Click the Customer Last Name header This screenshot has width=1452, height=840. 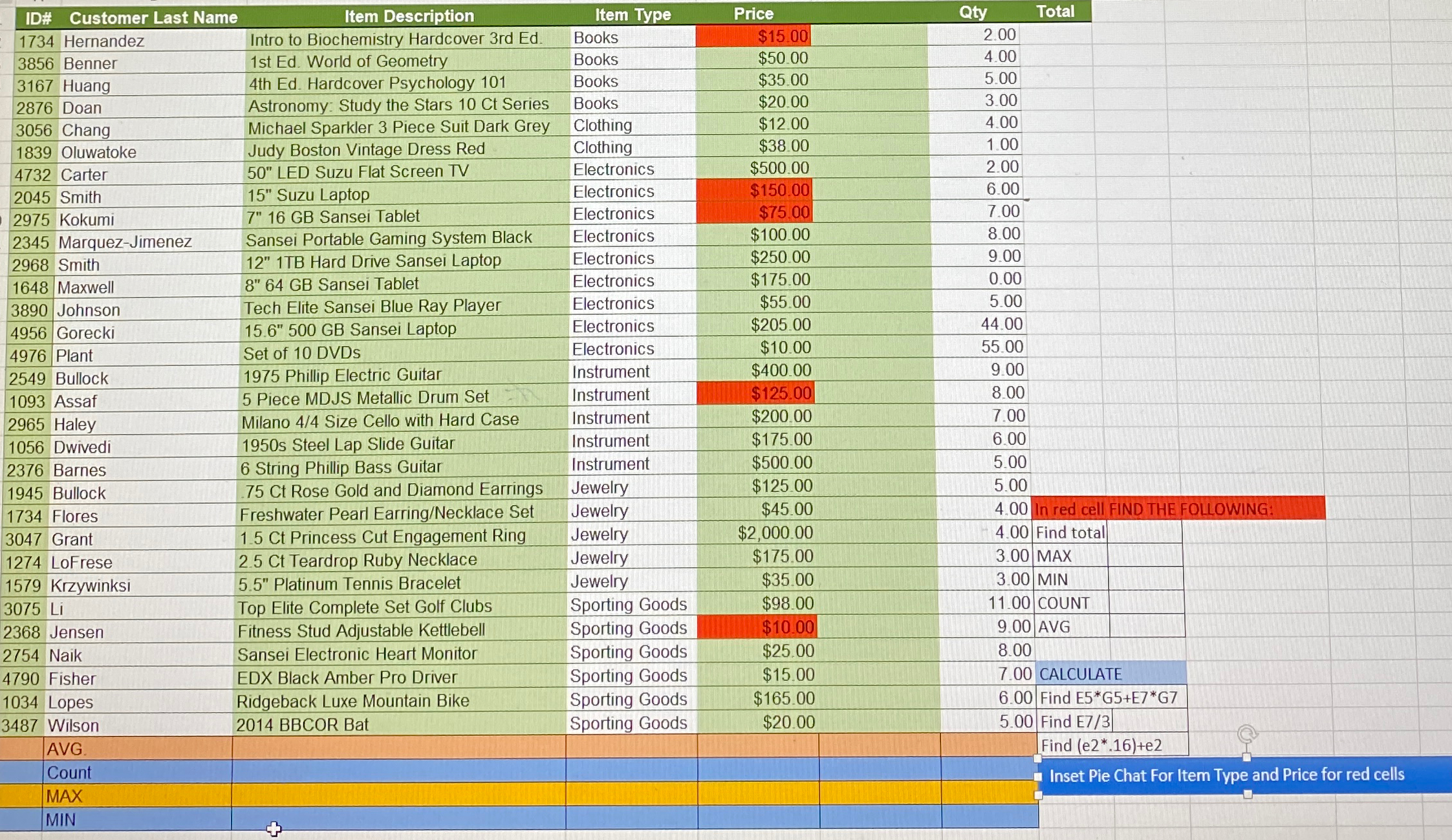(153, 17)
